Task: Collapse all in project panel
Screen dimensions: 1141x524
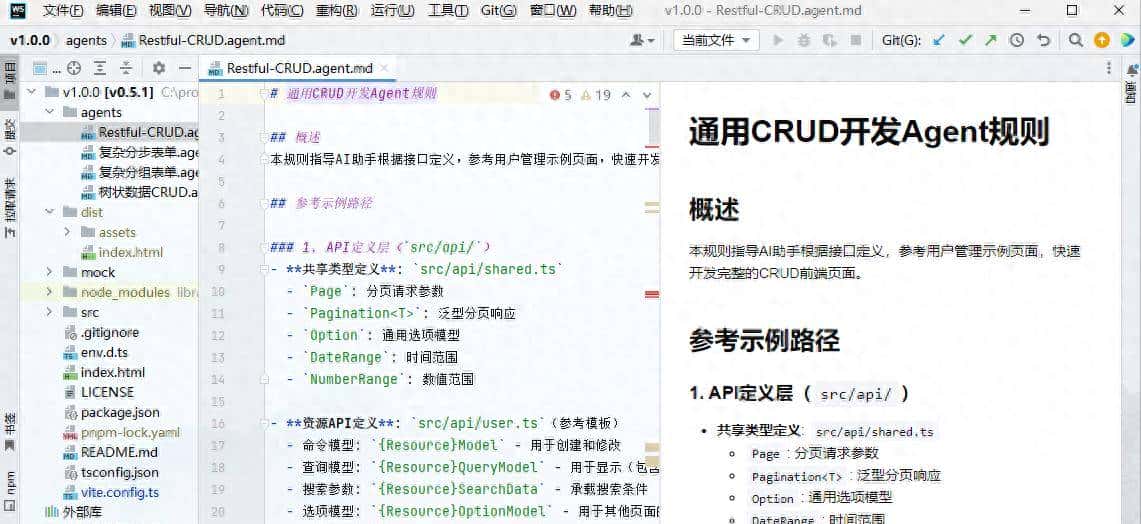Action: click(126, 68)
